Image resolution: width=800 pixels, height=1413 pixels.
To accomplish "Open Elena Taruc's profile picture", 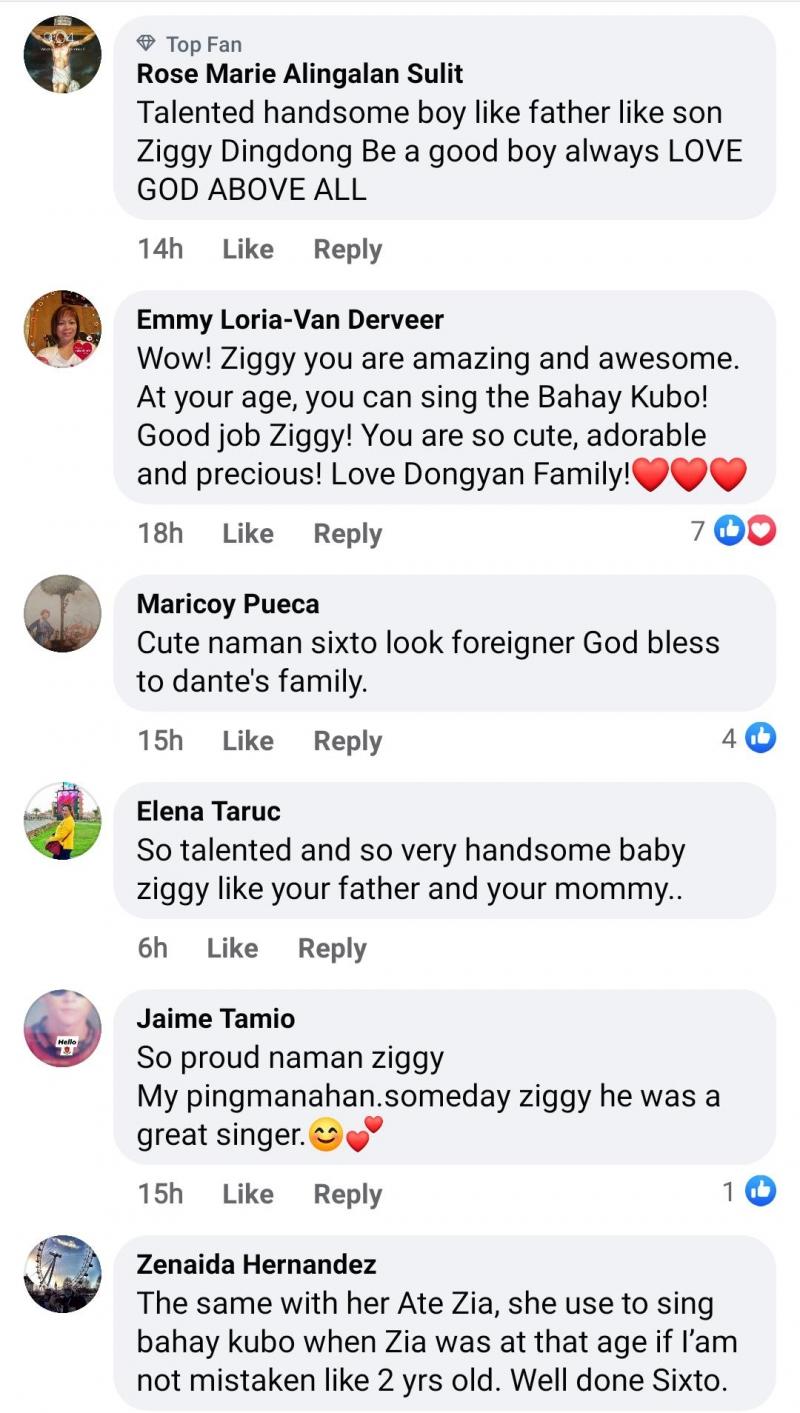I will (62, 821).
